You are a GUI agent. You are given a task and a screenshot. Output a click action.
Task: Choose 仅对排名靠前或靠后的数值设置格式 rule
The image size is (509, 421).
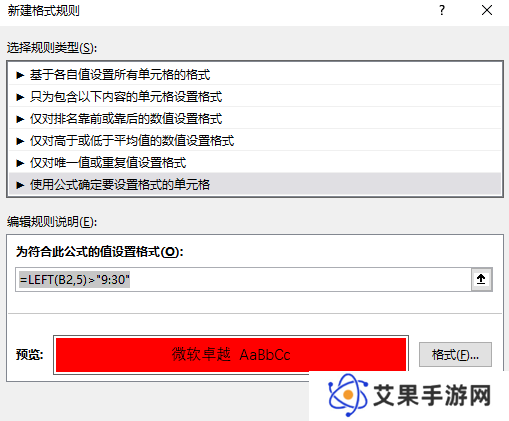coord(255,119)
